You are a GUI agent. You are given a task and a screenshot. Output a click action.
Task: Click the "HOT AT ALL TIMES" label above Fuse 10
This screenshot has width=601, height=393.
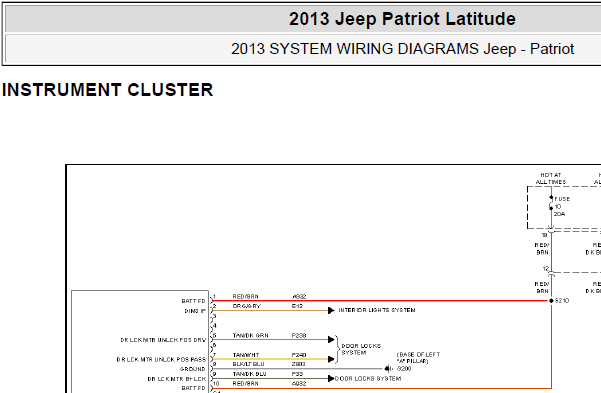(551, 179)
